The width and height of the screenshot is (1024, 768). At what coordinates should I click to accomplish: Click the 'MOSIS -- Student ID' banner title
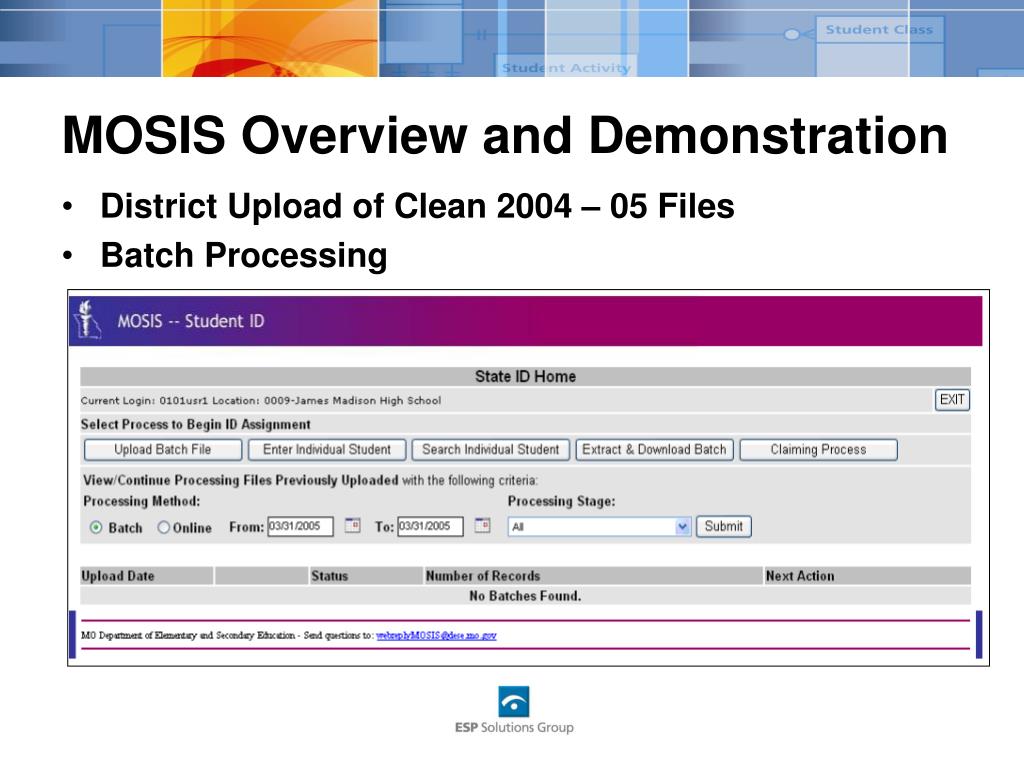click(191, 321)
